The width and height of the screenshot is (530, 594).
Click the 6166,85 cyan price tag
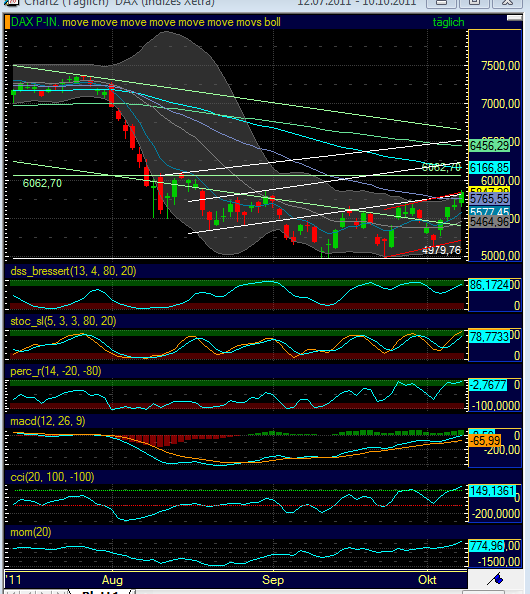click(x=489, y=167)
